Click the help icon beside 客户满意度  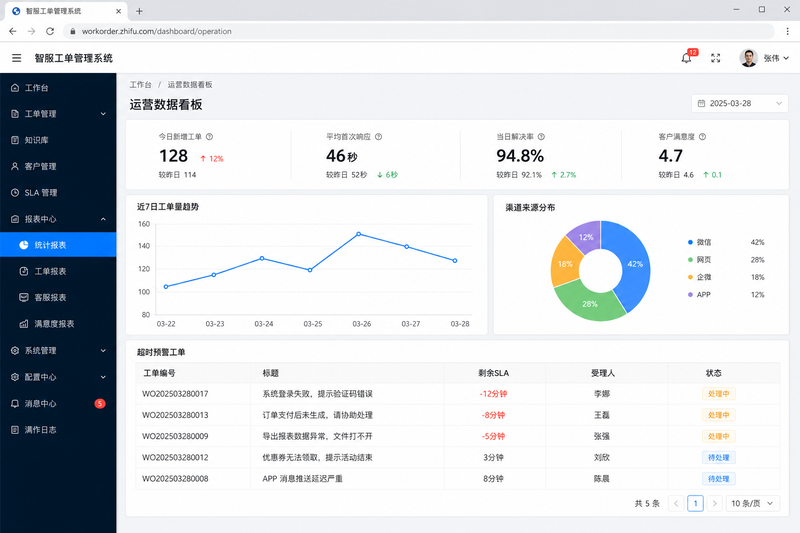703,137
